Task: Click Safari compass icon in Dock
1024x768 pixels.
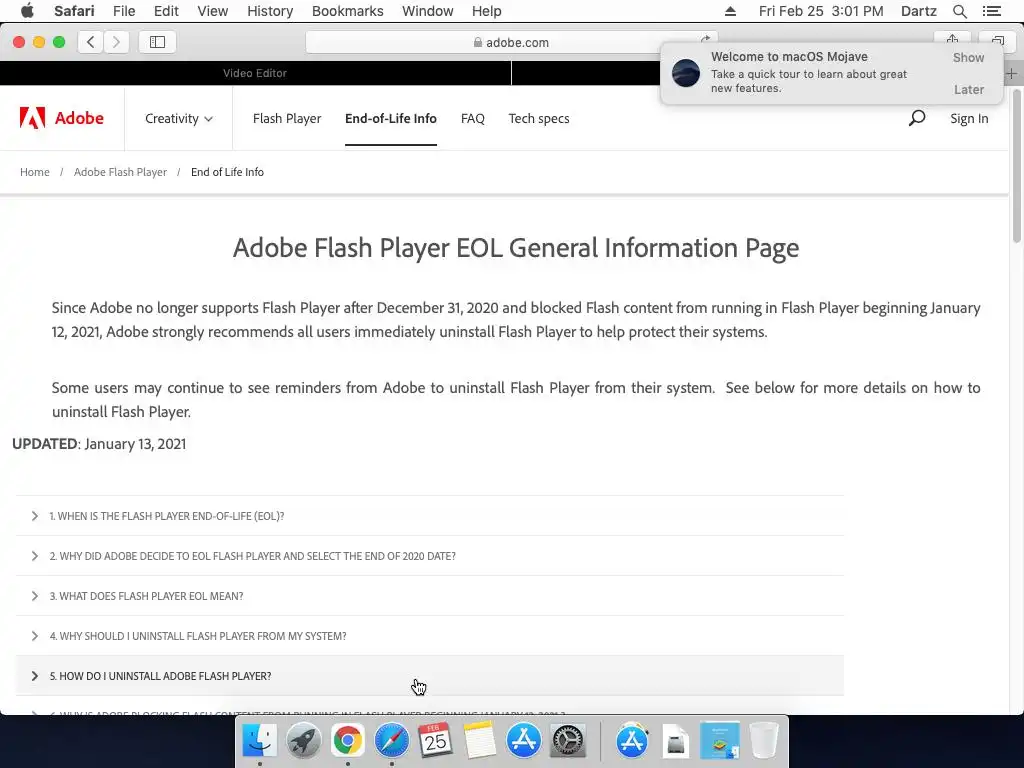Action: [x=391, y=741]
